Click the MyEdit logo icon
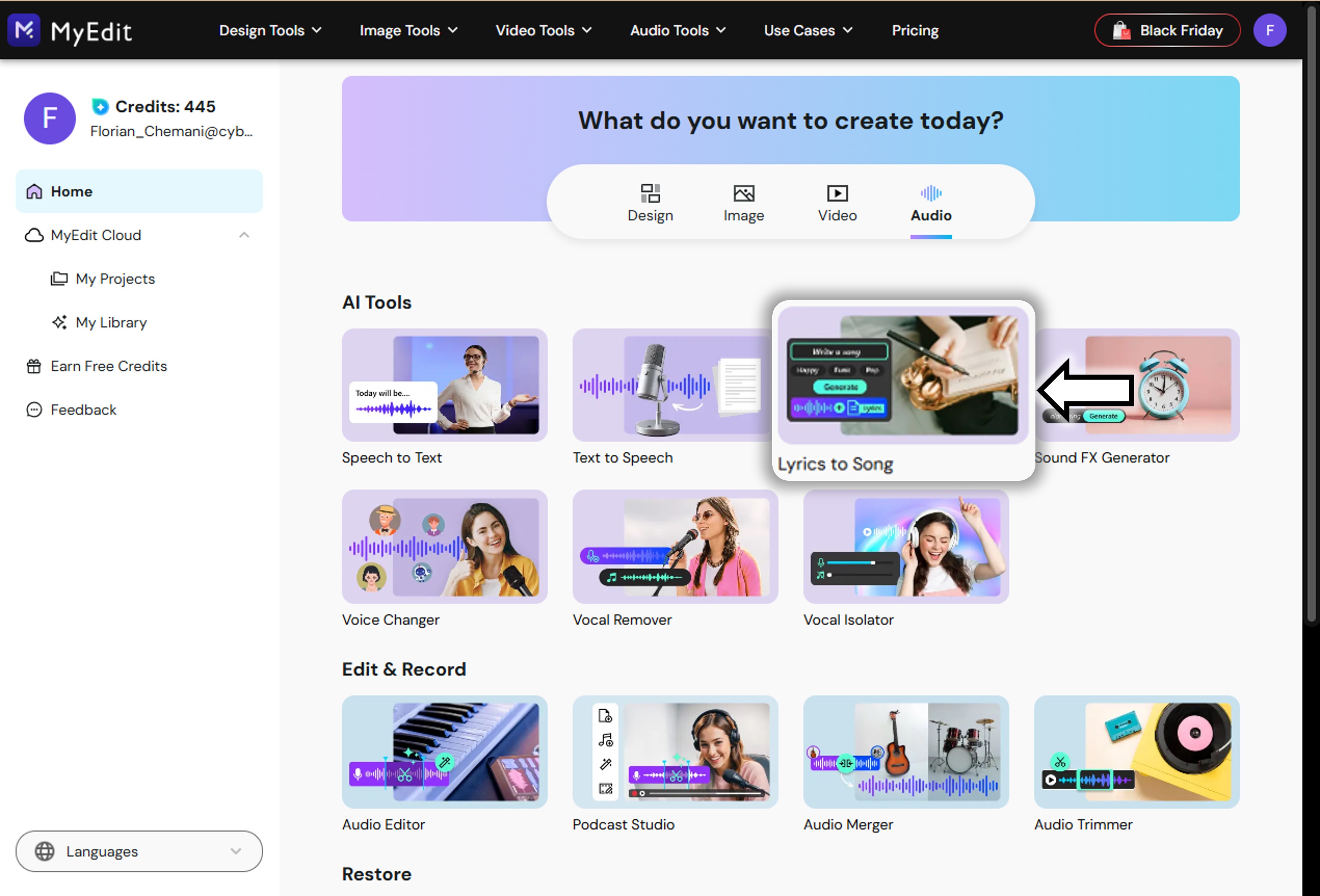1320x896 pixels. [24, 30]
